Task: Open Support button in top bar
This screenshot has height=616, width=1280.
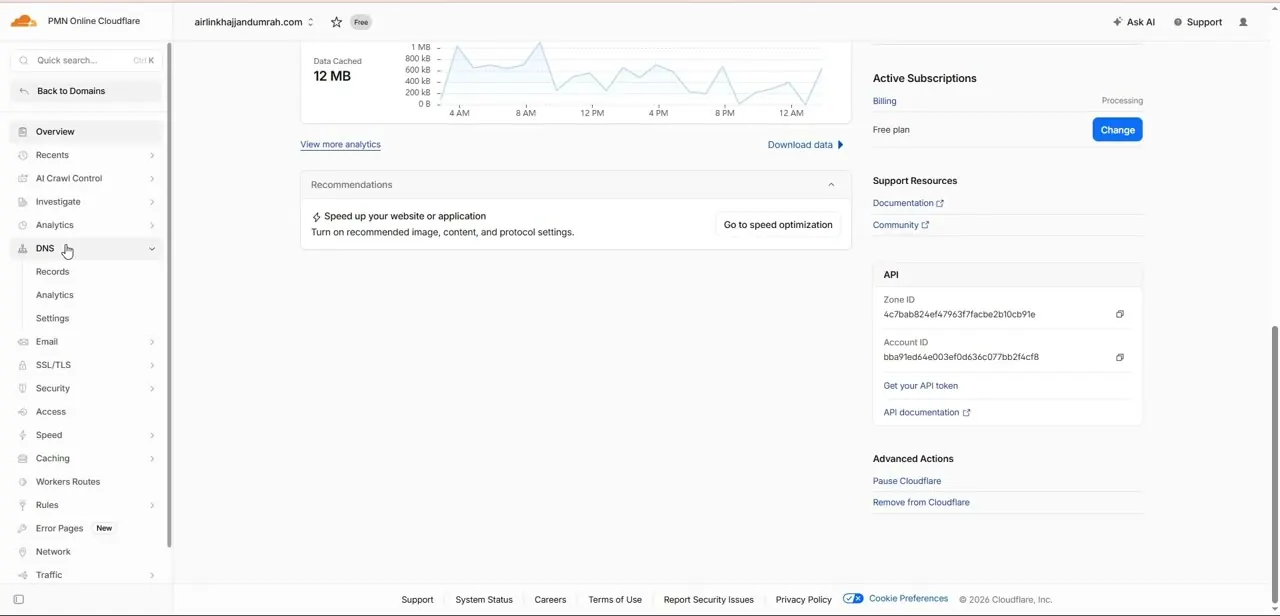Action: pyautogui.click(x=1198, y=22)
